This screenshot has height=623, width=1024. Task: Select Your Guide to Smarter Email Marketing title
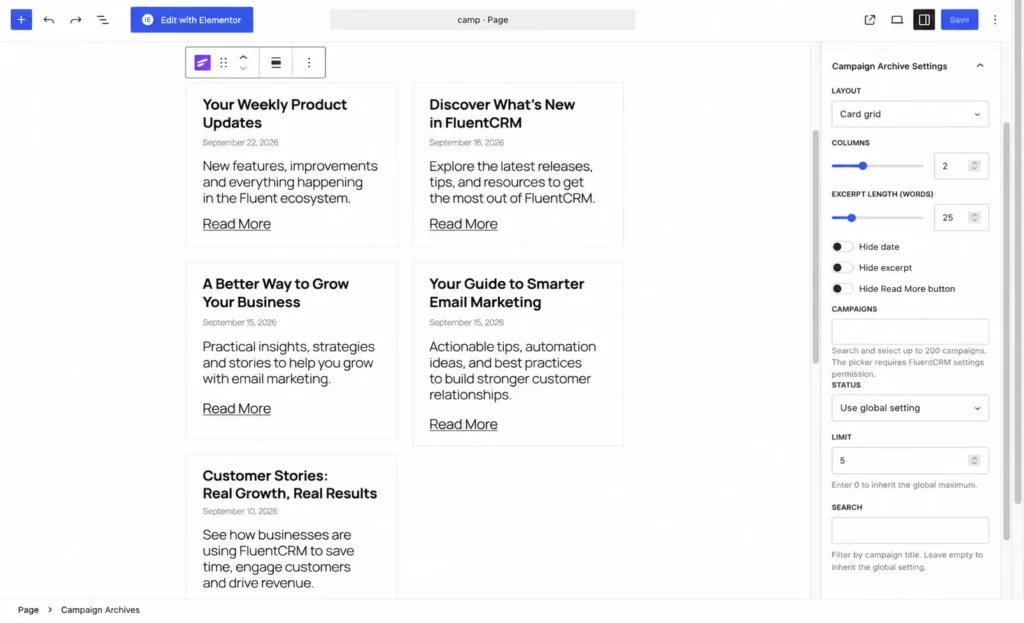pos(506,293)
